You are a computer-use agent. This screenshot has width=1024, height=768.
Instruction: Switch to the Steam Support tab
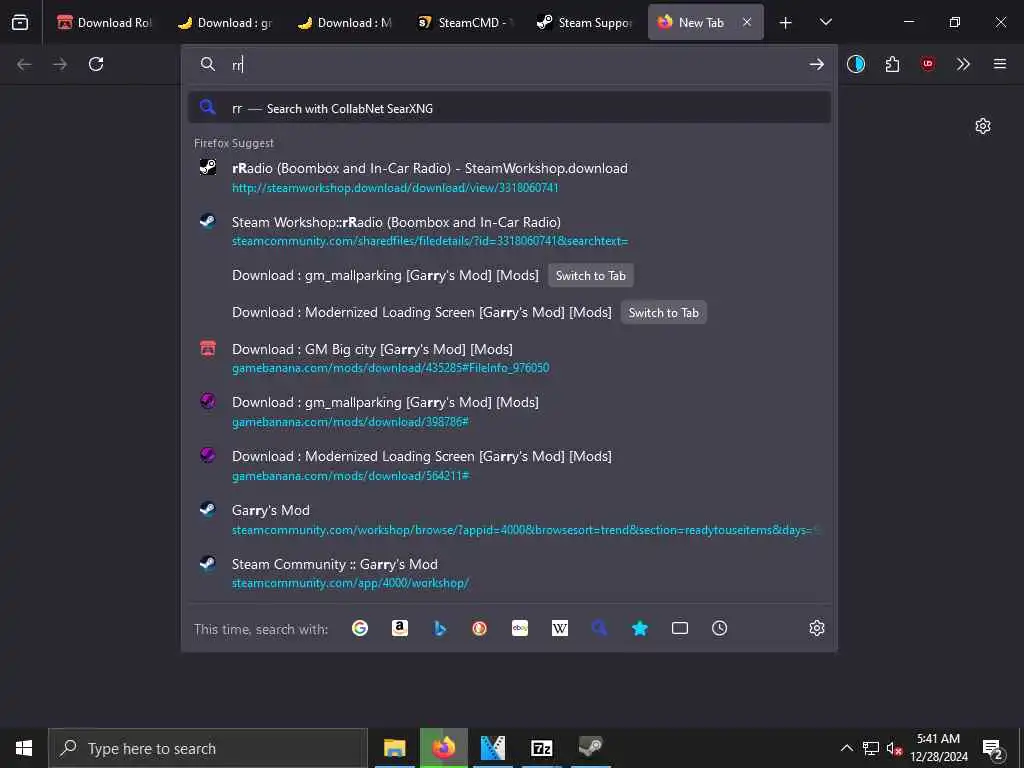click(585, 23)
